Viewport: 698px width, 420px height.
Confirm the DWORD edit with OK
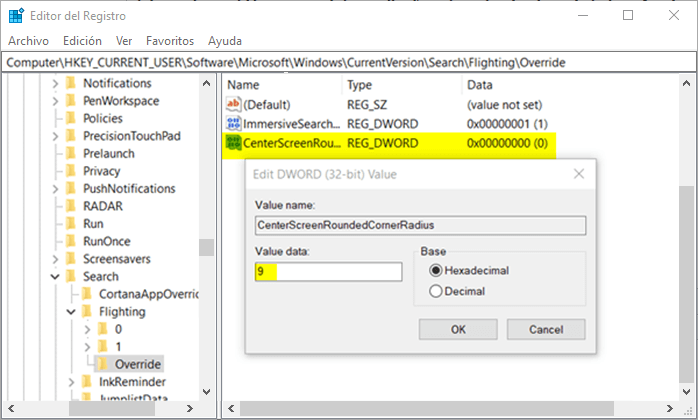458,329
